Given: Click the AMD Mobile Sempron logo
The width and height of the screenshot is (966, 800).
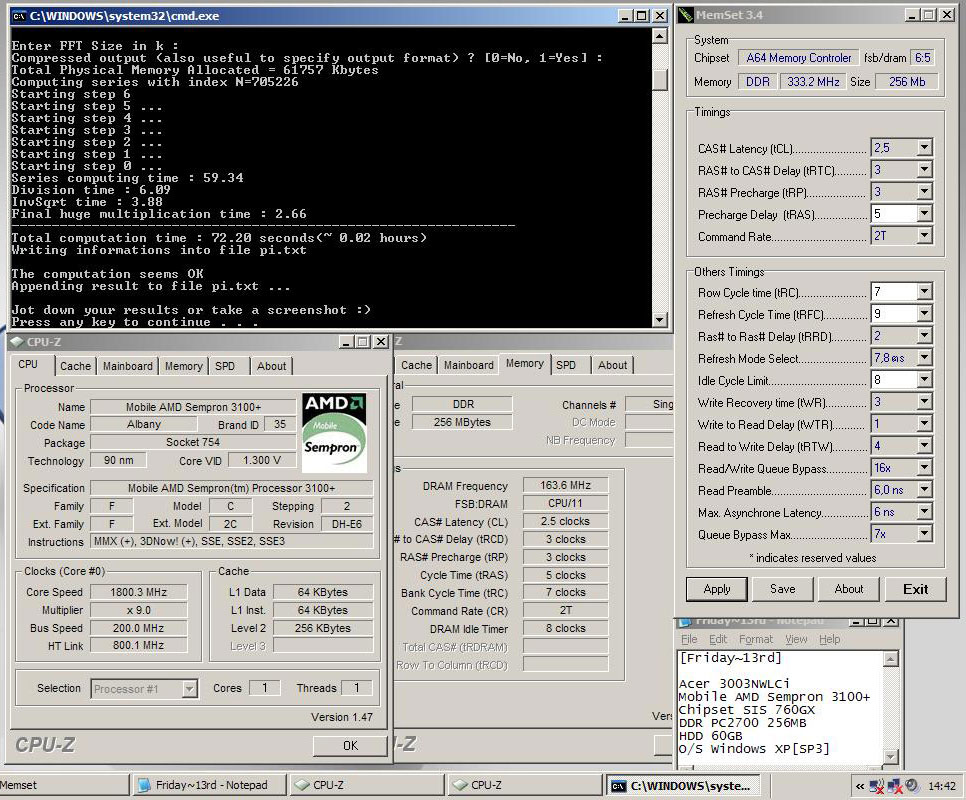Looking at the screenshot, I should 335,433.
